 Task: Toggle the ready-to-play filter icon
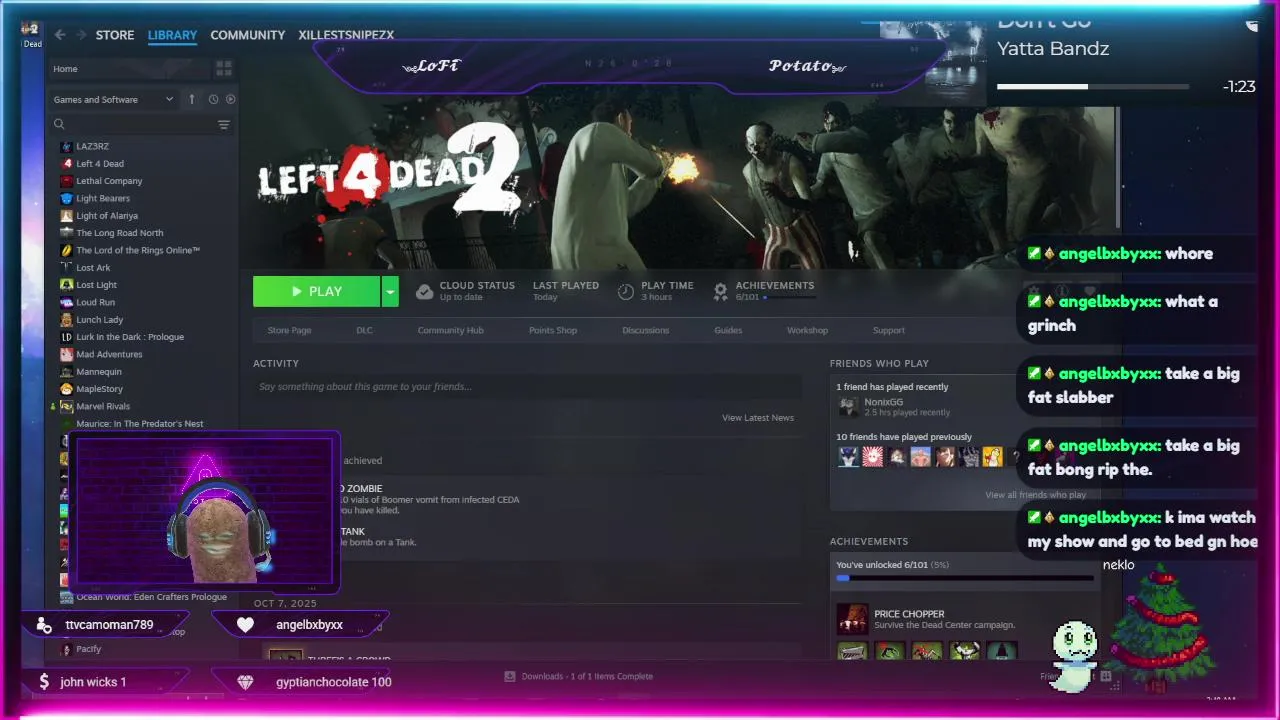point(231,99)
